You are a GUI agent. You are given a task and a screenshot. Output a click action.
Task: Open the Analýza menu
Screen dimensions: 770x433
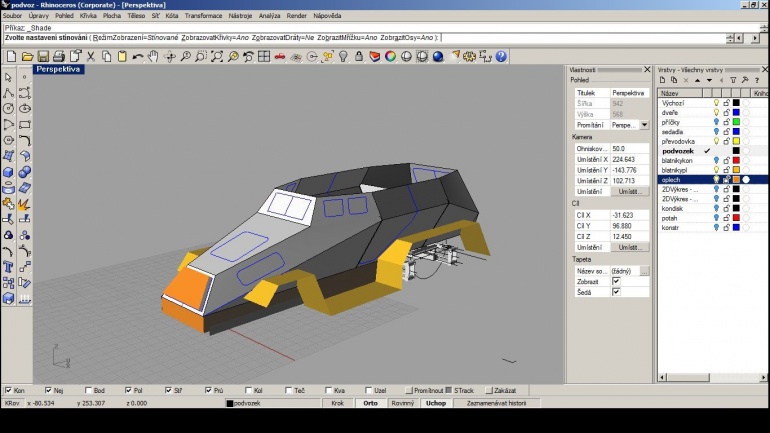pos(270,16)
